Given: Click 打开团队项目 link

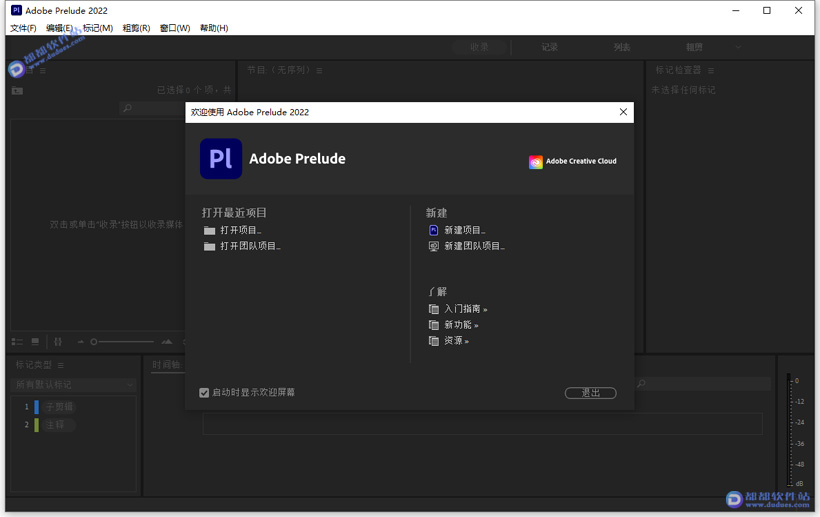Looking at the screenshot, I should (250, 246).
